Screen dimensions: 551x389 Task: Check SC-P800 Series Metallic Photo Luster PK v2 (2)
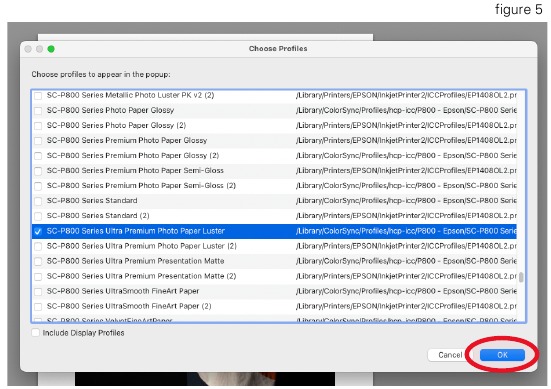(38, 96)
